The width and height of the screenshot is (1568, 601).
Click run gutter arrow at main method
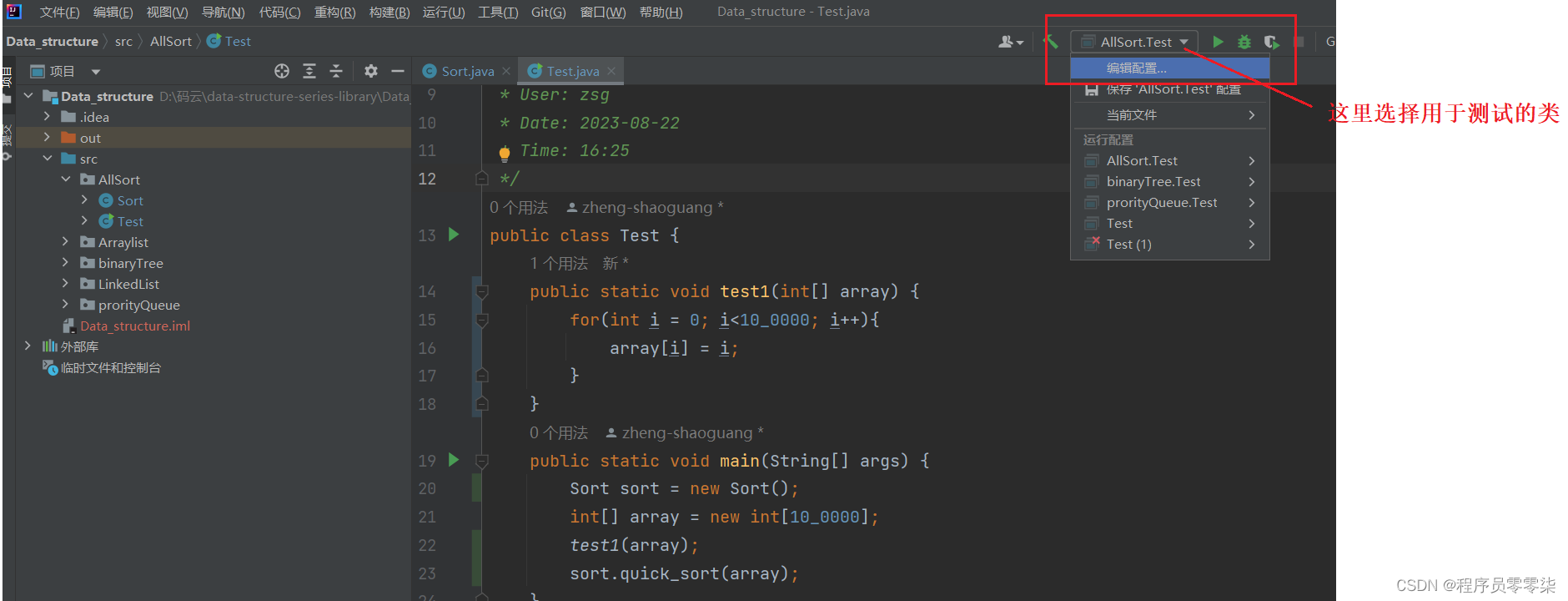click(454, 460)
